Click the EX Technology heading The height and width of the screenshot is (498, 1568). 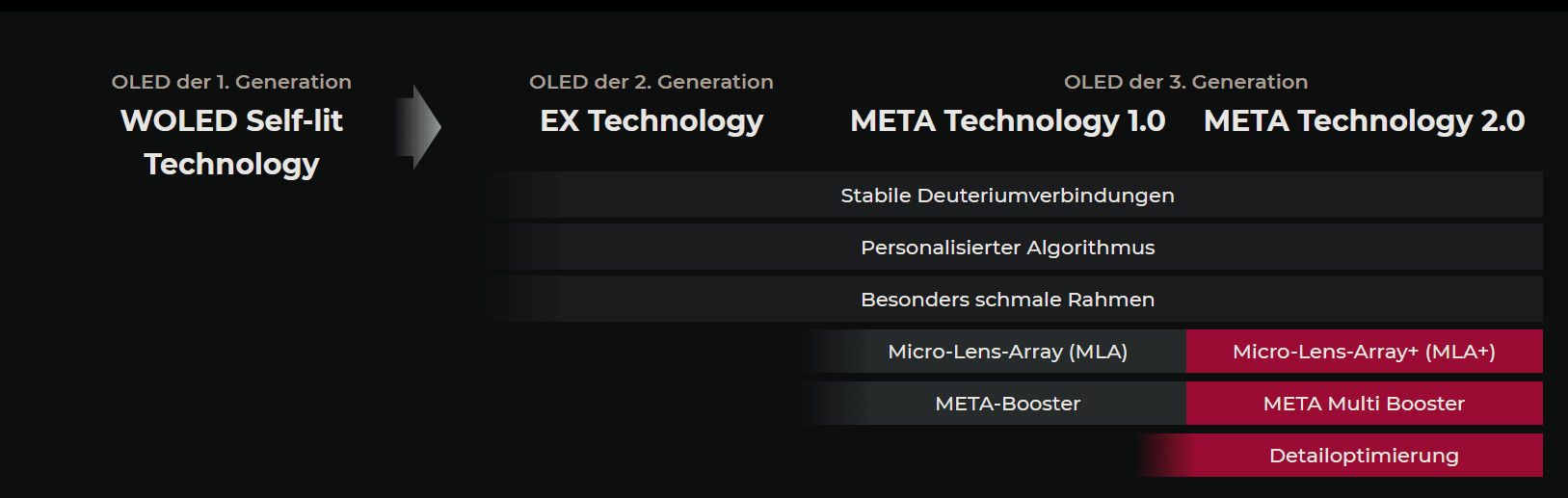(x=651, y=120)
